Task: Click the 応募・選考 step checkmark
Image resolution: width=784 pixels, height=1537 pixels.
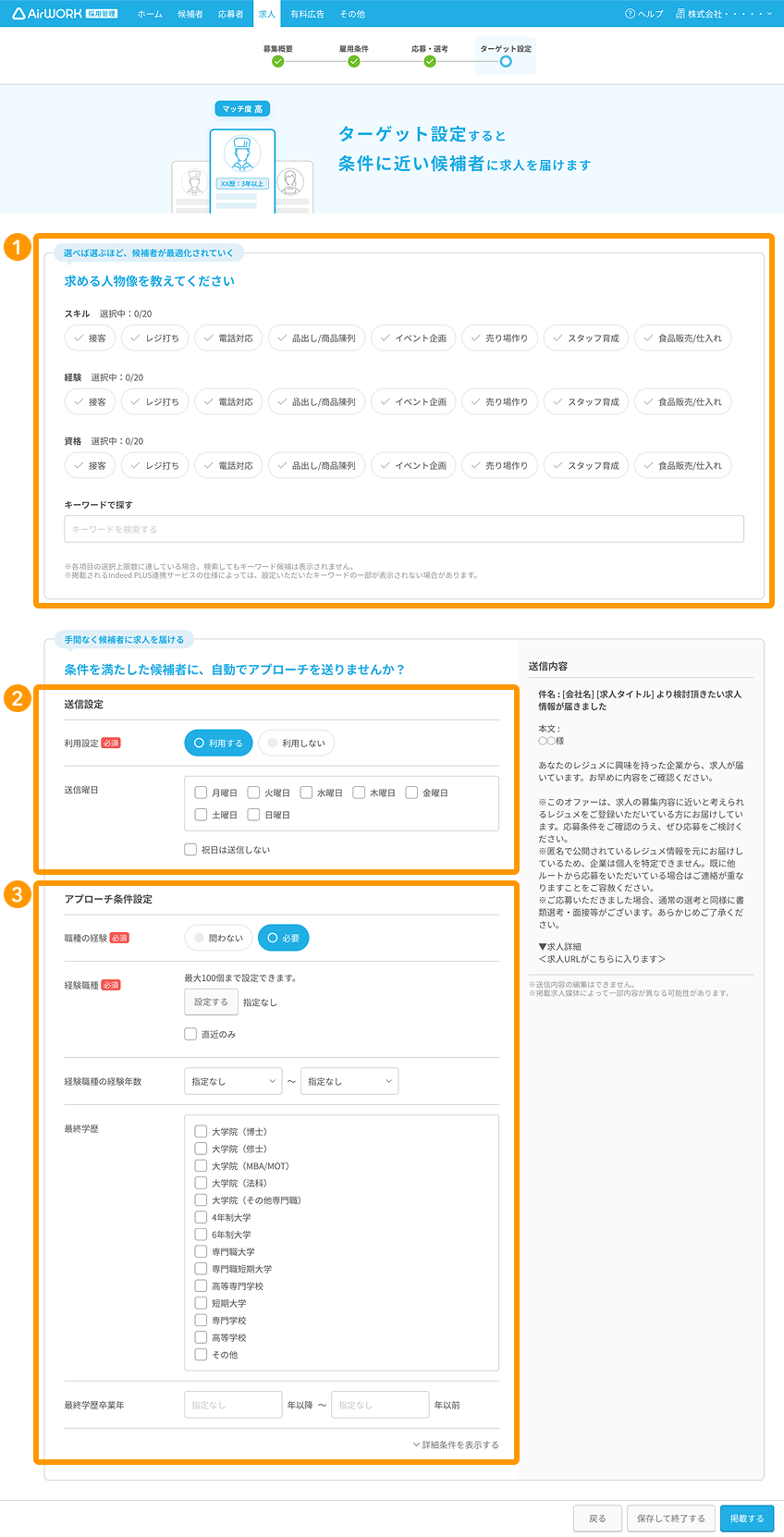Action: (x=430, y=62)
